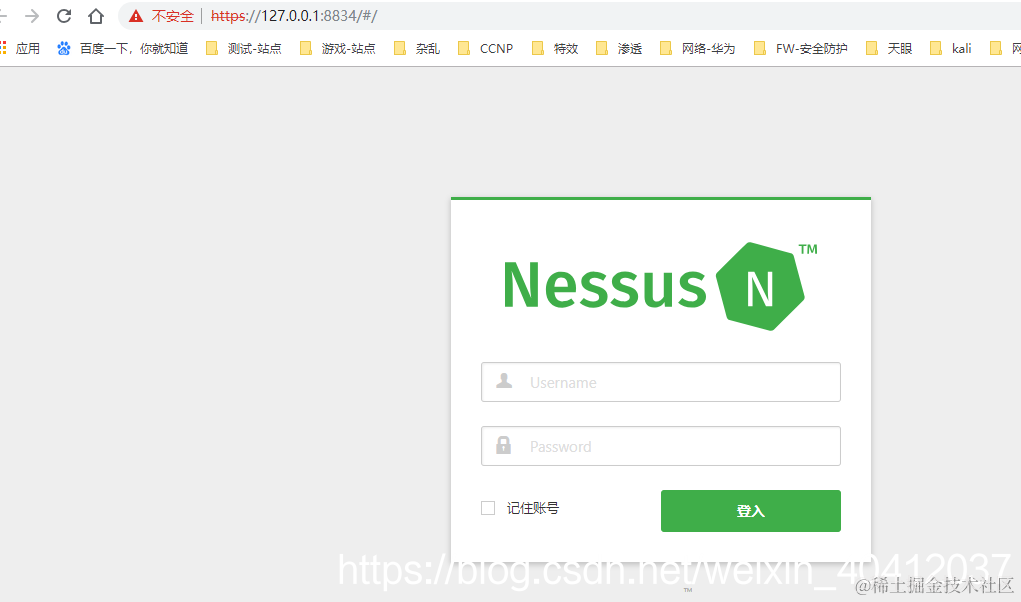
Task: Click the user silhouette icon in Username field
Action: 504,381
